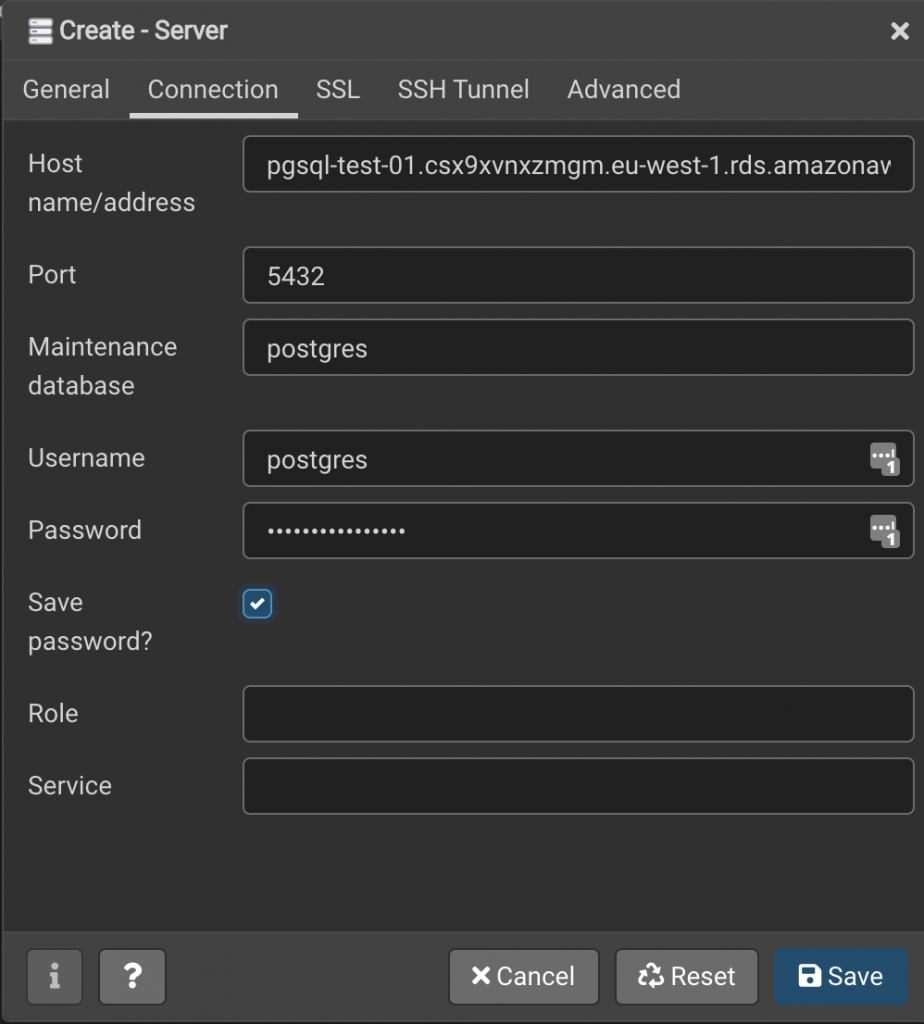The image size is (924, 1024).
Task: Select the Connection tab
Action: (213, 89)
